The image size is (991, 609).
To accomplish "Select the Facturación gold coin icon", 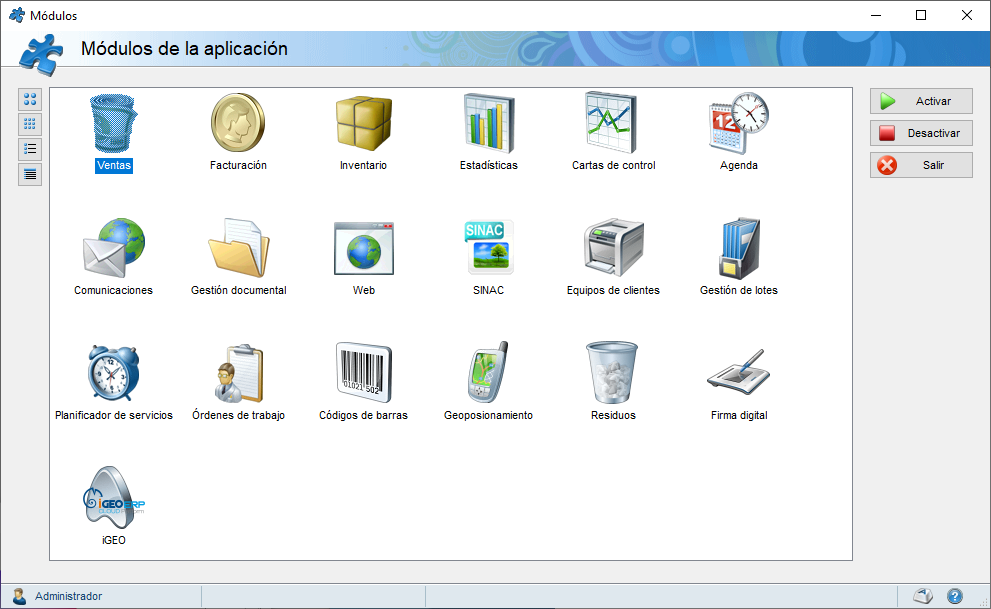I will [x=238, y=123].
